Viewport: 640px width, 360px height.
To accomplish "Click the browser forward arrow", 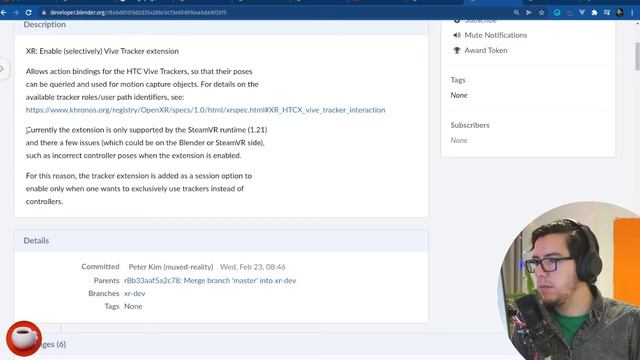I will tap(16, 13).
